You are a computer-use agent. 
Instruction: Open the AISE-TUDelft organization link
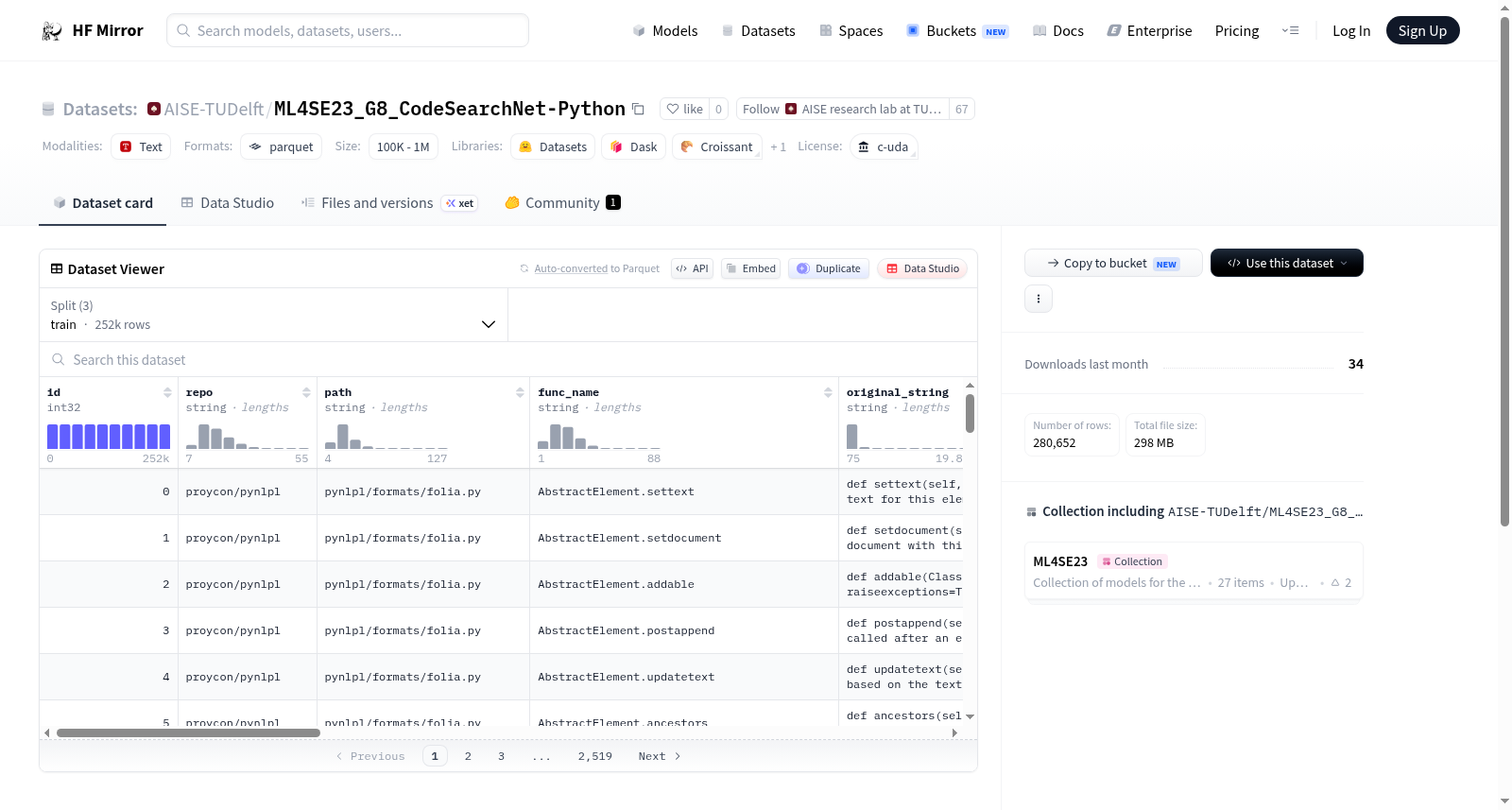coord(214,110)
